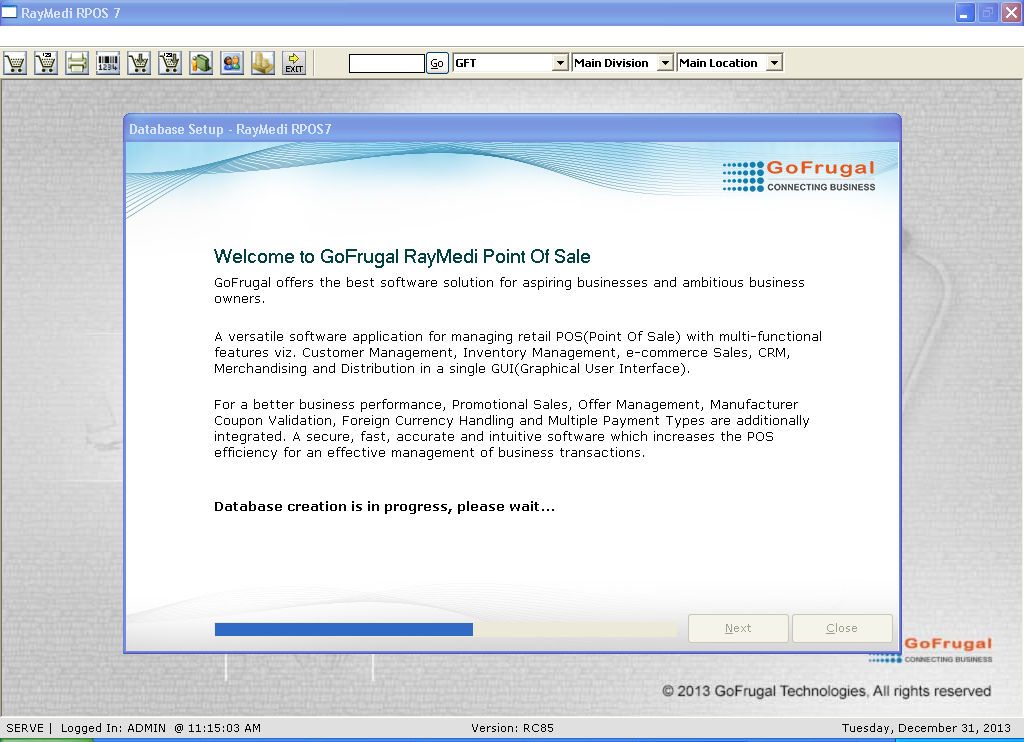Click the database creation progress bar
Viewport: 1024px width, 742px height.
(x=445, y=629)
